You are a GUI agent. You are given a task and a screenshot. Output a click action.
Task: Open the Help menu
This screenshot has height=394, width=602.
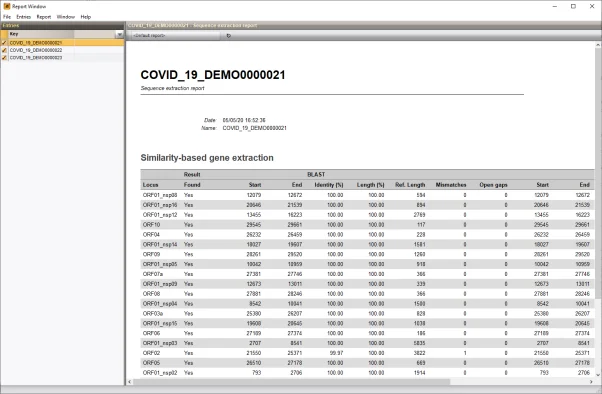[x=86, y=17]
